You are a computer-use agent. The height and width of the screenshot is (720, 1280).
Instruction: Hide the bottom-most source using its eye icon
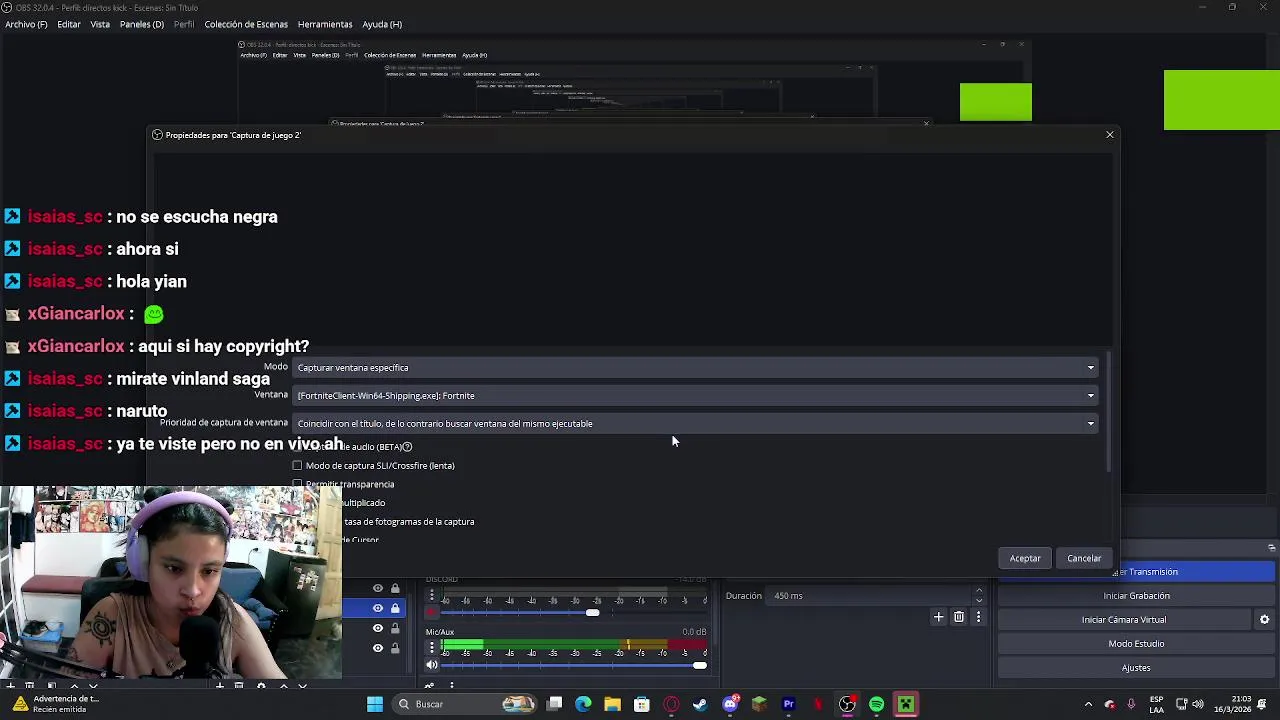[378, 648]
